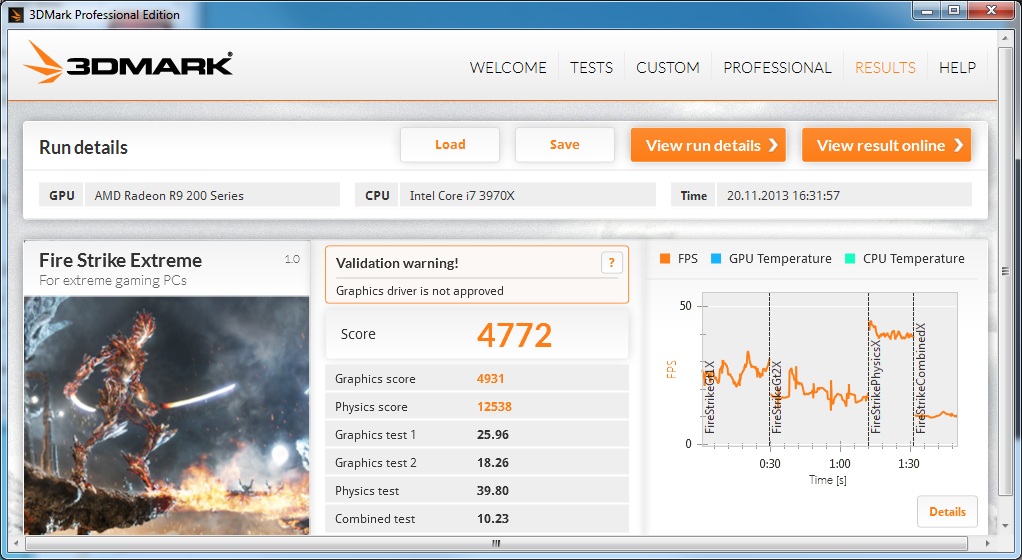Maximize the 3DMark window
This screenshot has height=560, width=1022.
[954, 10]
